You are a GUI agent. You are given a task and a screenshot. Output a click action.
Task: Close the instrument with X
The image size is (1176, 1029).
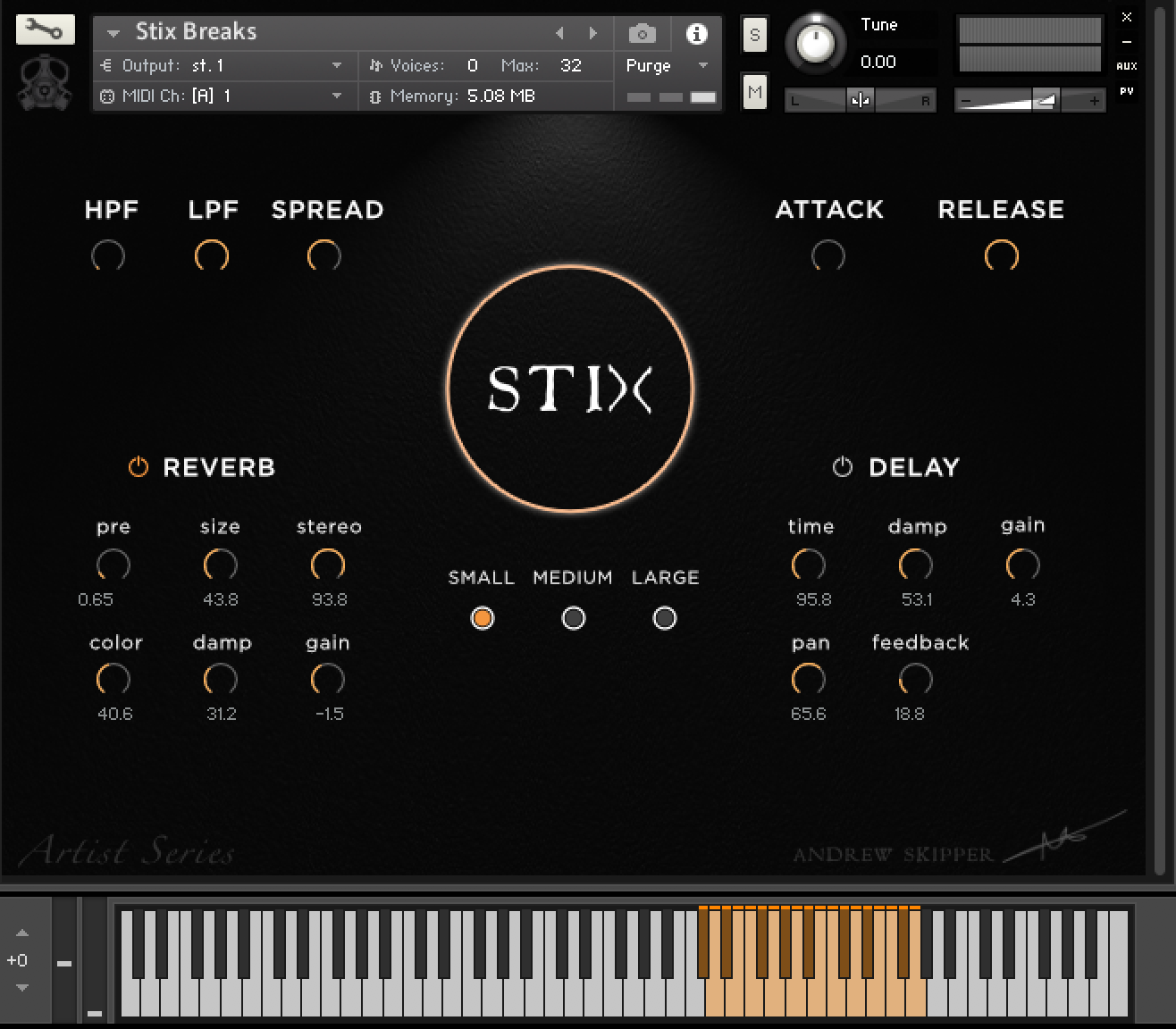tap(1127, 17)
